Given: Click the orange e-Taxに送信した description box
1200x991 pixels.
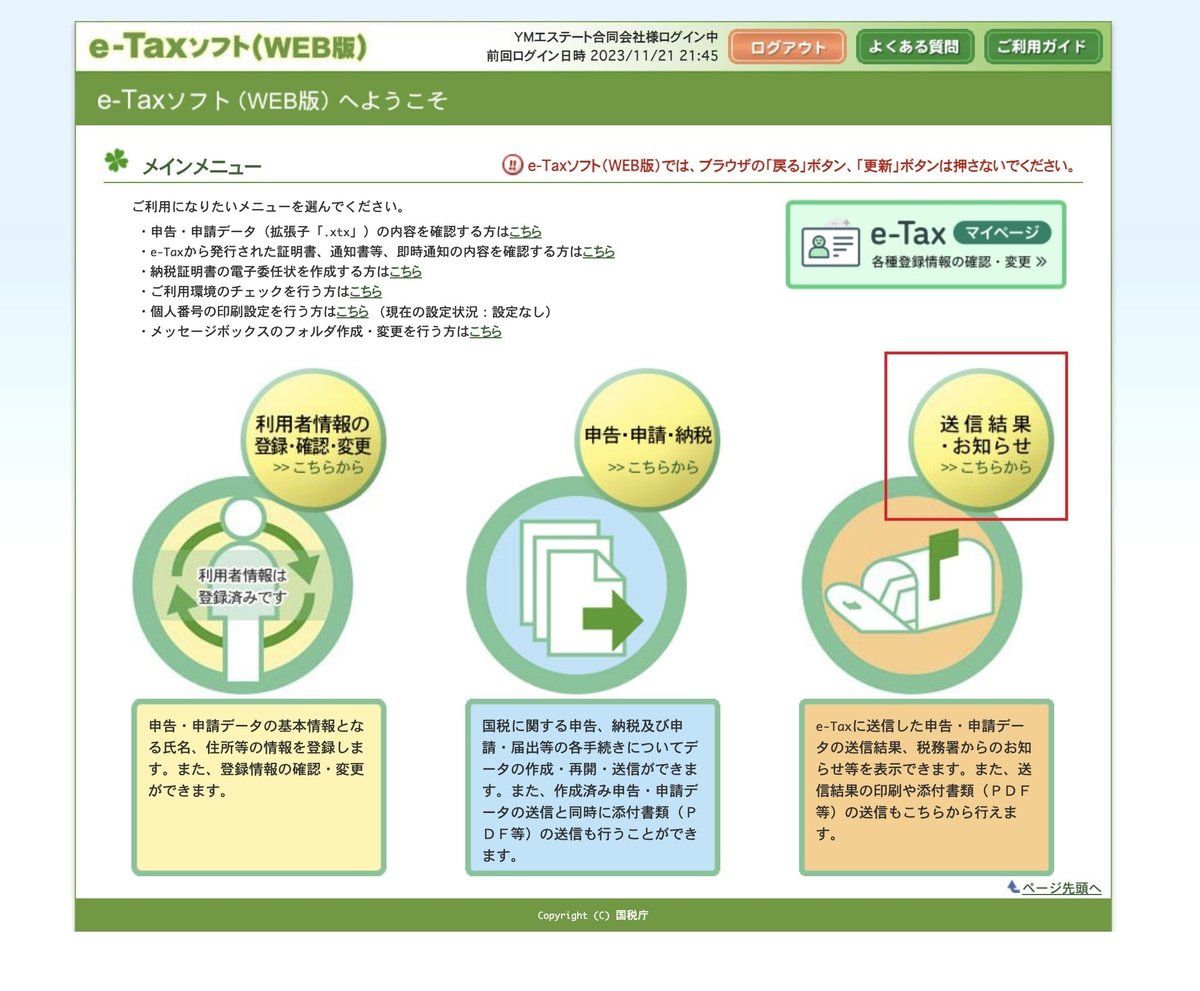Looking at the screenshot, I should tap(927, 787).
